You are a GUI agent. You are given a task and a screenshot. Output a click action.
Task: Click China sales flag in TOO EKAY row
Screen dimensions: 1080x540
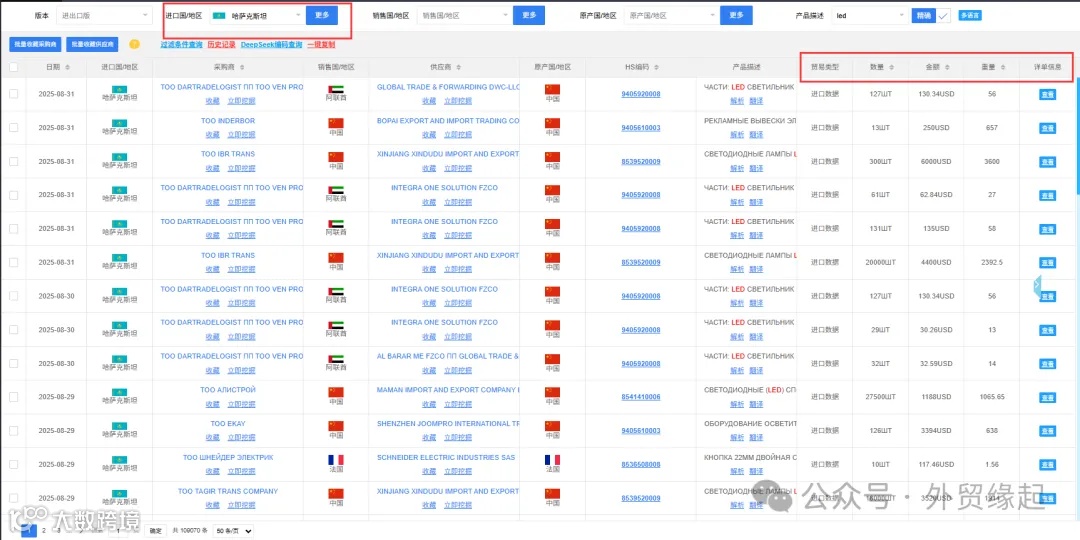point(336,426)
